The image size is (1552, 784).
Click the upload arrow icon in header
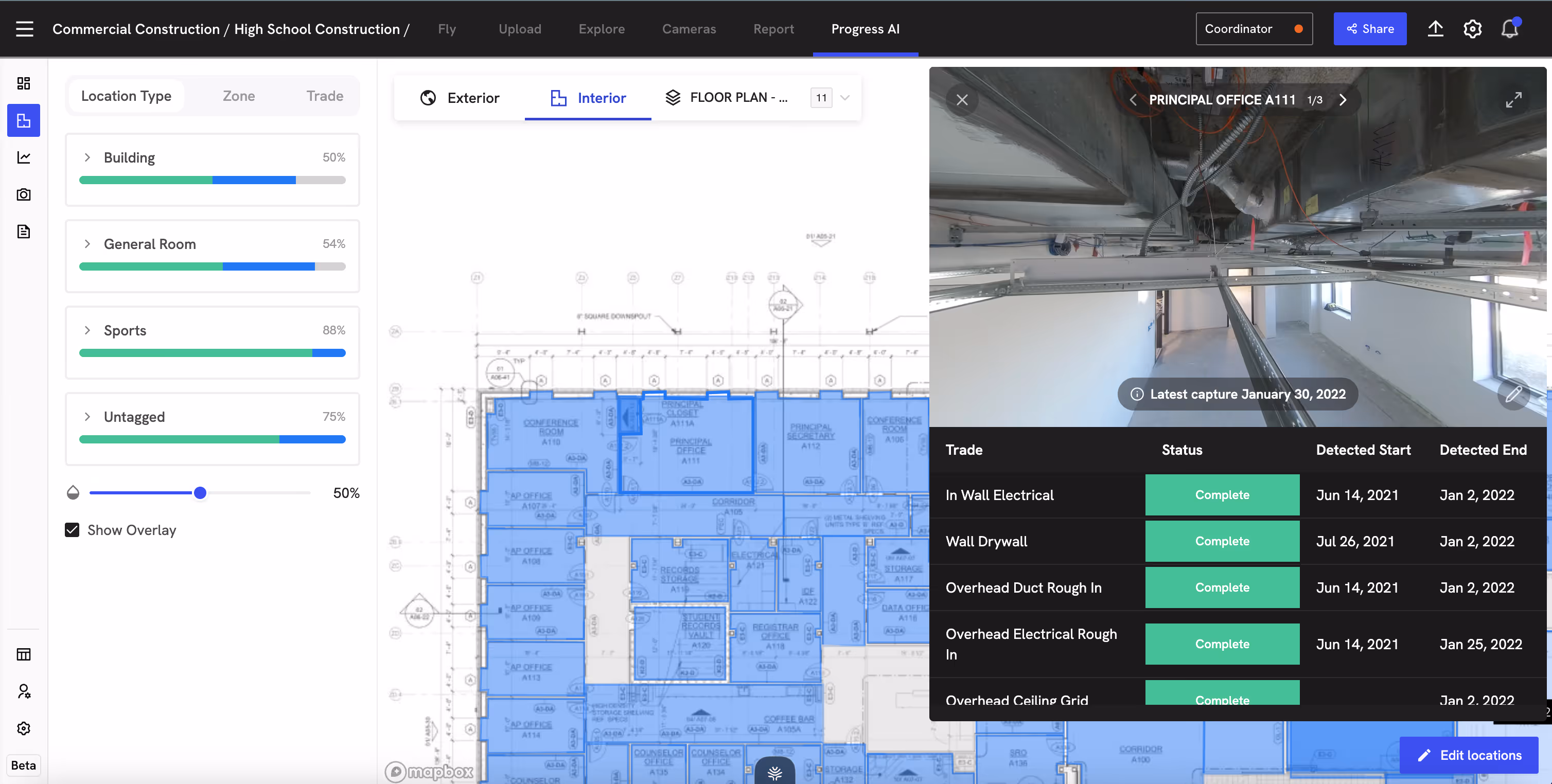(x=1435, y=29)
